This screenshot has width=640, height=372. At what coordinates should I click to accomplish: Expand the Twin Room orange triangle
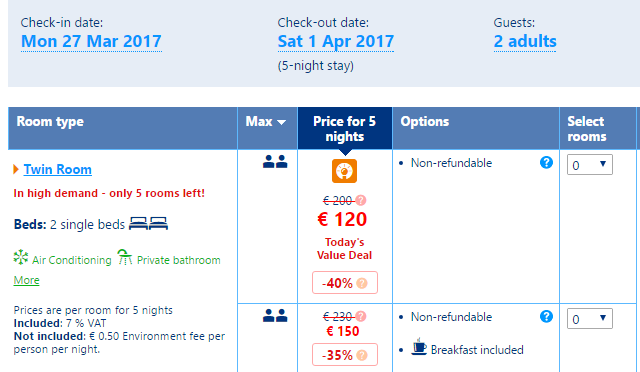(x=16, y=169)
